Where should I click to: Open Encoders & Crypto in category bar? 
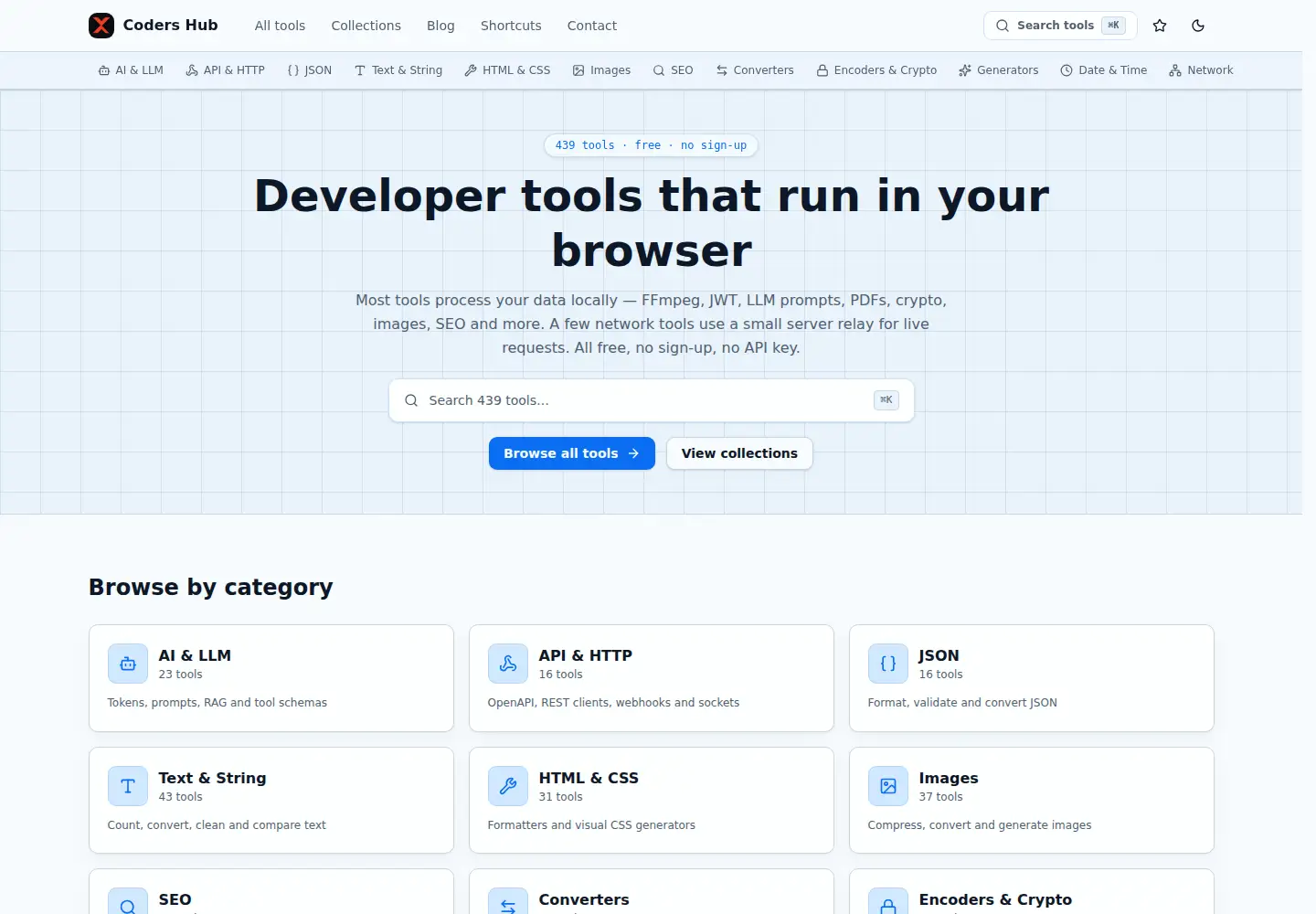876,70
